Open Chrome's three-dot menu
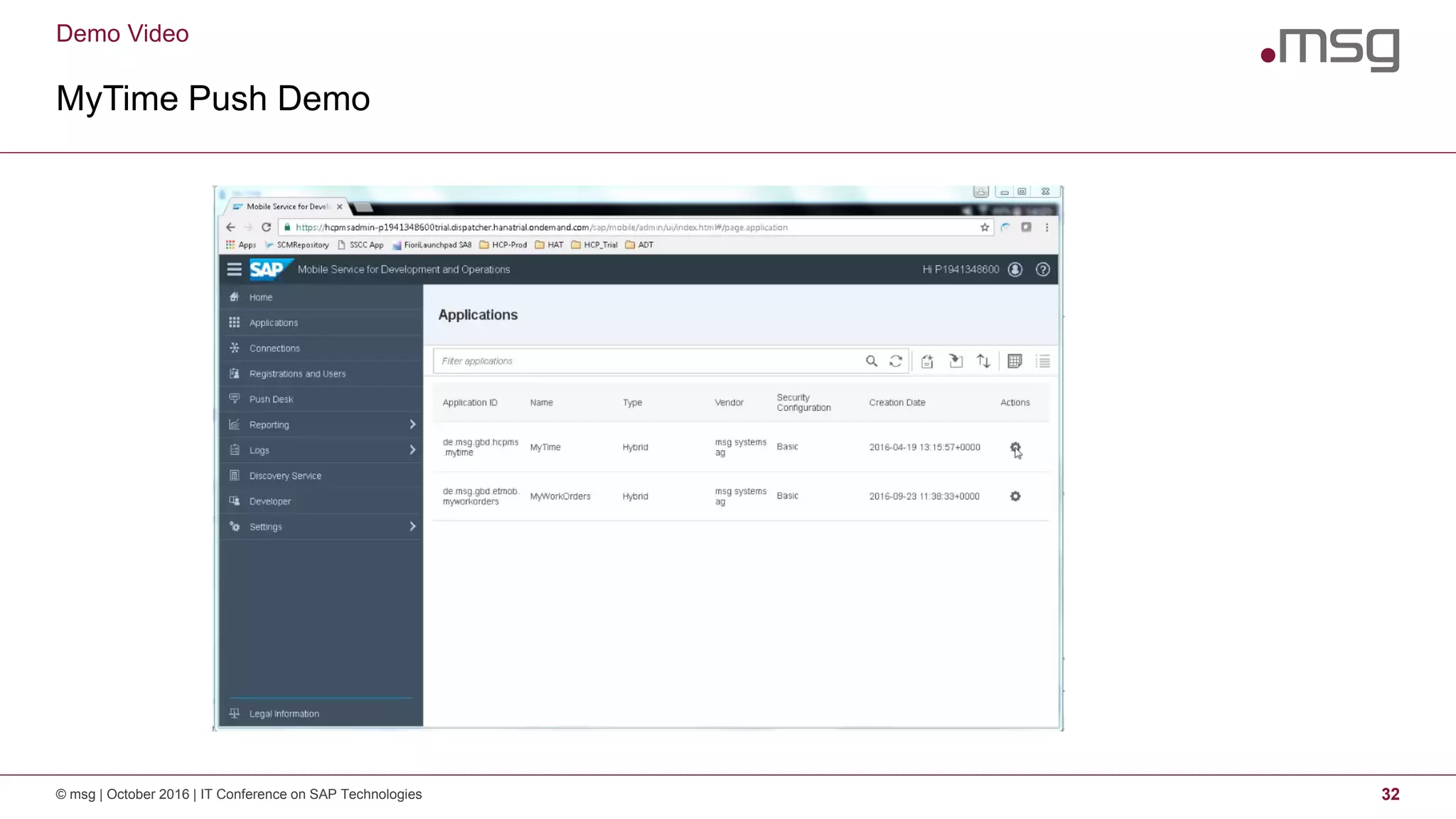Viewport: 1456px width, 819px height. click(x=1046, y=227)
